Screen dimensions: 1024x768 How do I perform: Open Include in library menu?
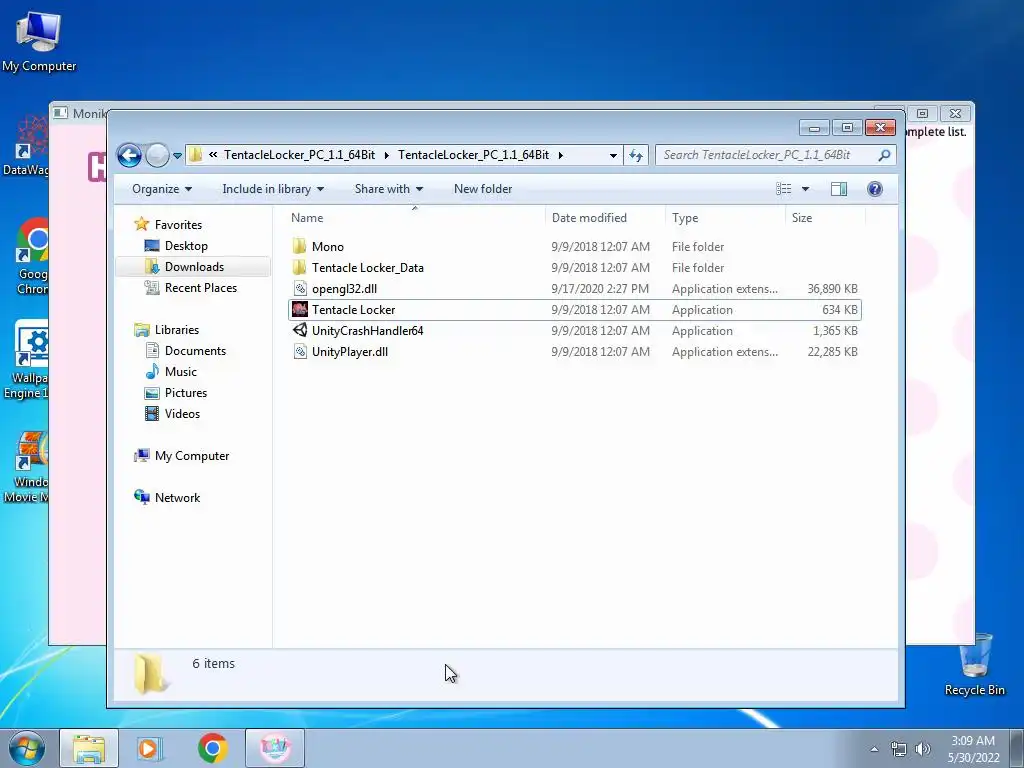[273, 189]
